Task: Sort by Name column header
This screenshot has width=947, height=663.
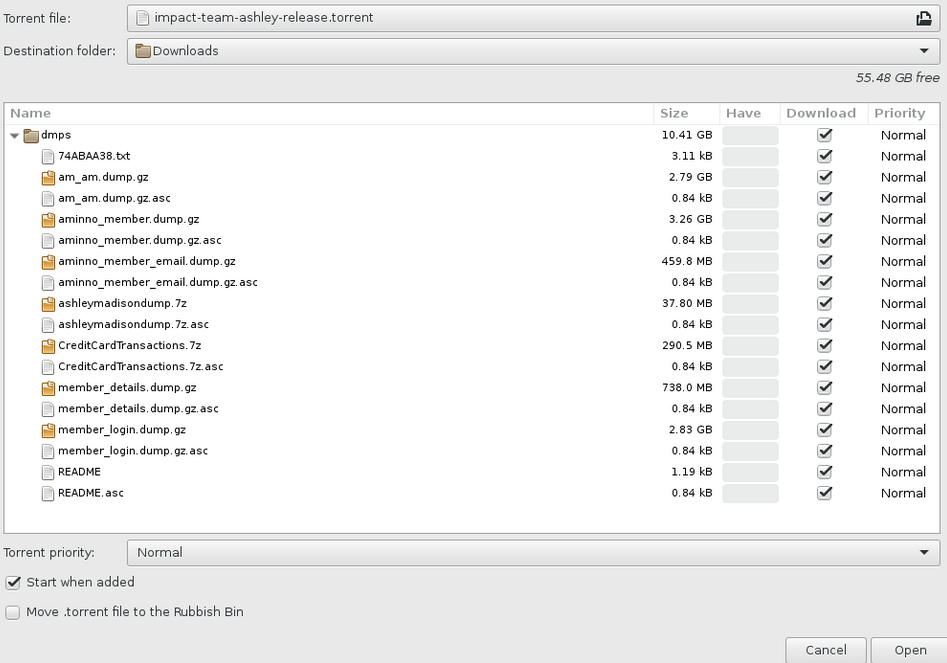Action: [329, 114]
